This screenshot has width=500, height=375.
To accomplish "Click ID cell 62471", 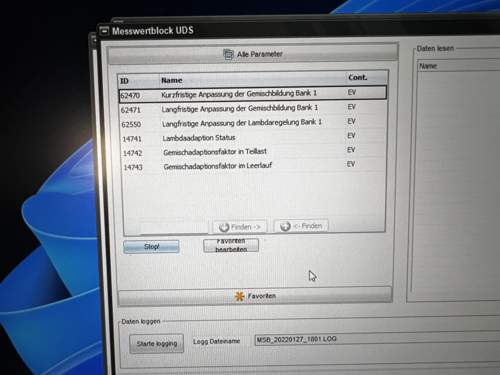I will pyautogui.click(x=131, y=110).
